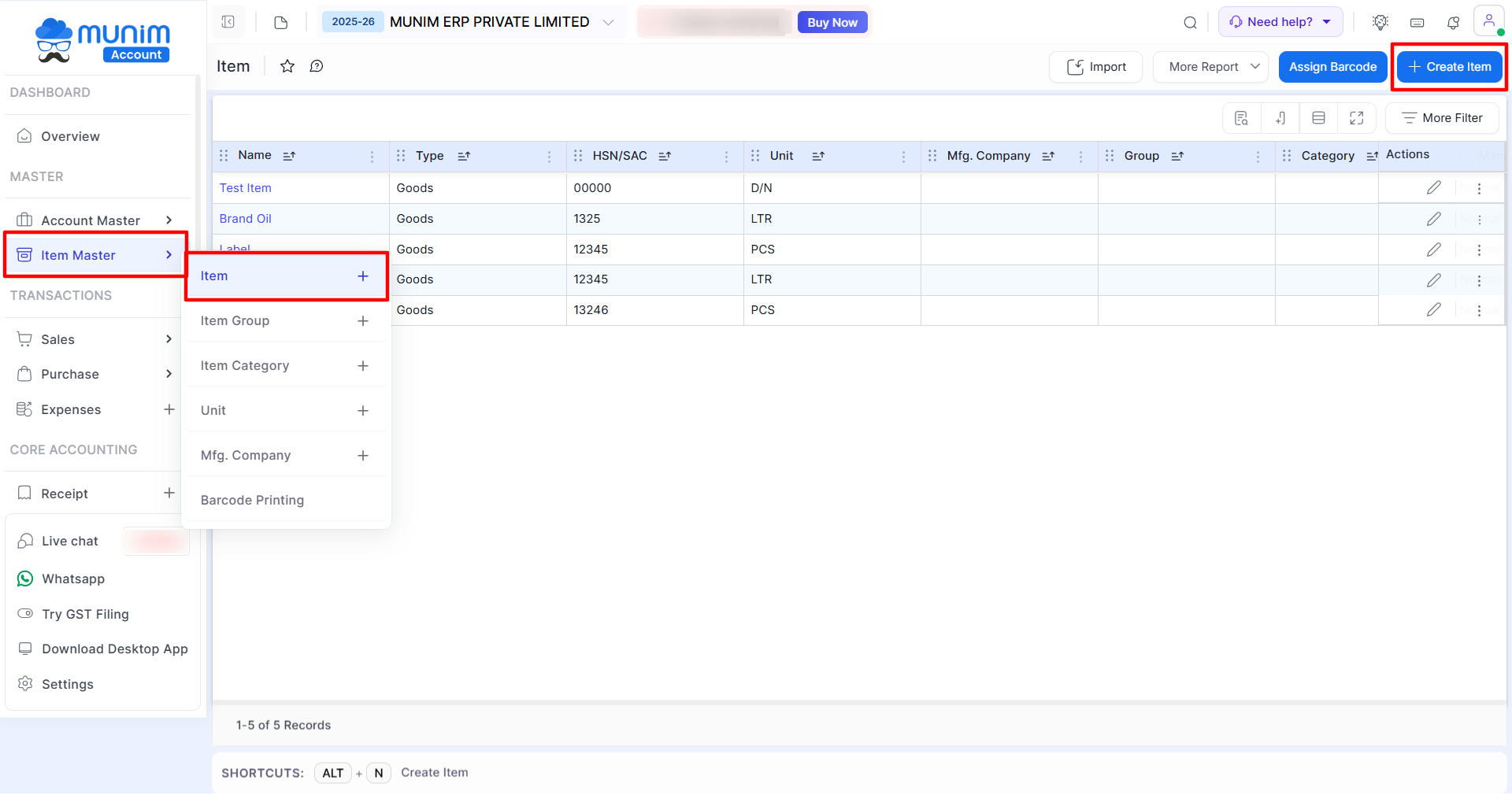Open more actions for the 13246 HSN row
The height and width of the screenshot is (795, 1512).
[x=1479, y=311]
